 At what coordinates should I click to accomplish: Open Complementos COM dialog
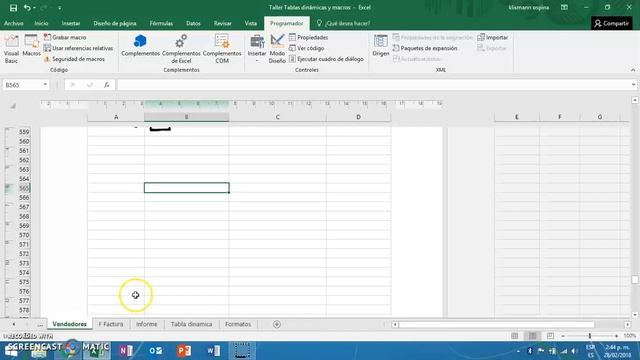(222, 49)
